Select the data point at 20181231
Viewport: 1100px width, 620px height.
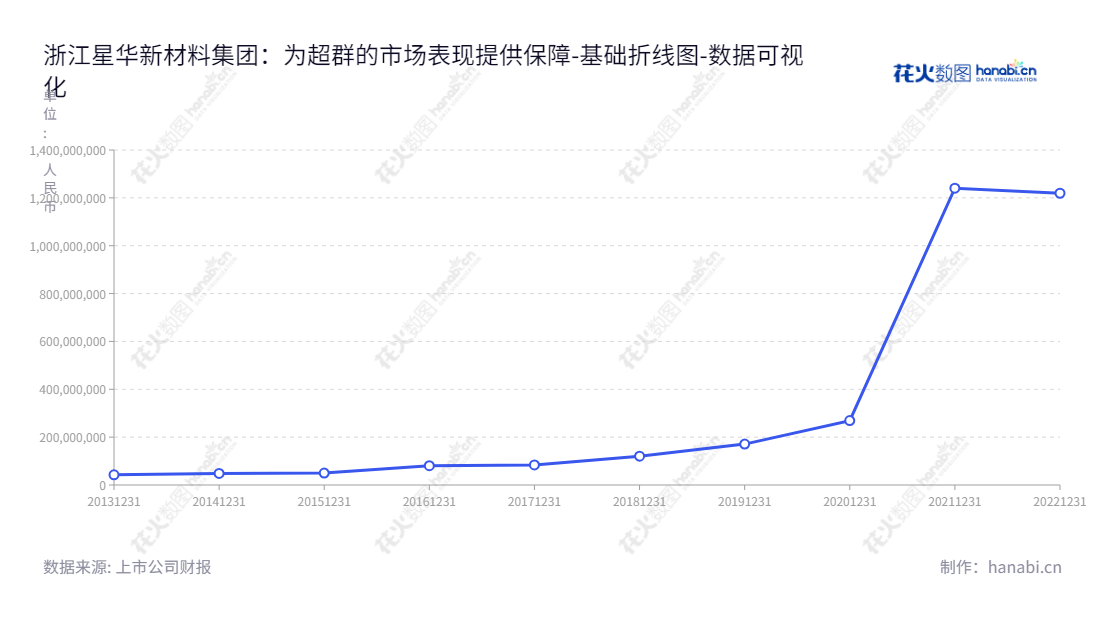point(639,456)
